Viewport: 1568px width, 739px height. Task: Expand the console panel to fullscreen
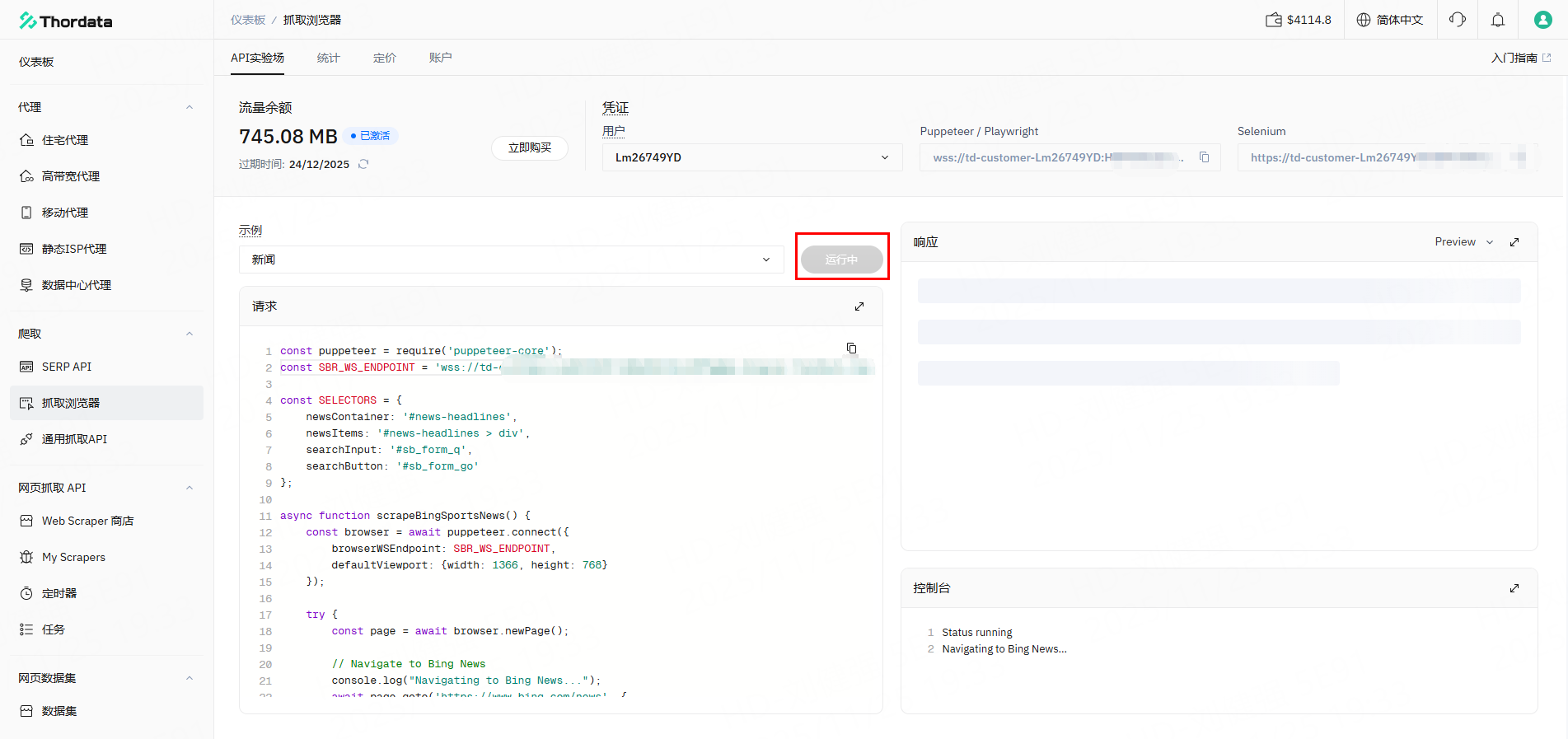[x=1514, y=588]
